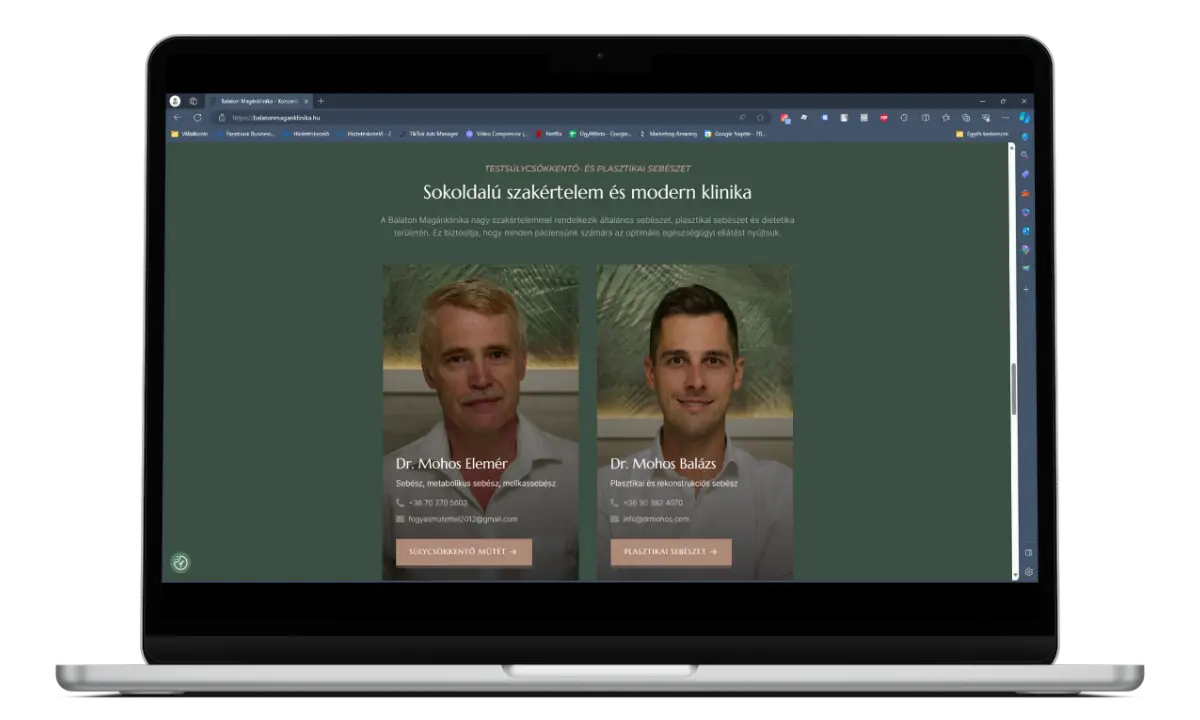1200x720 pixels.
Task: Click the 'Plasztikai sebészet' button
Action: pyautogui.click(x=670, y=551)
